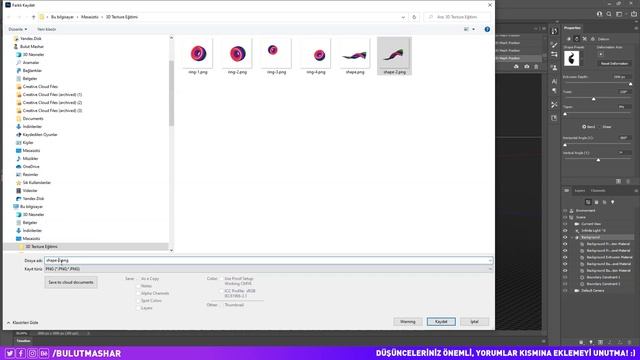Screen dimensions: 640x360
Task: Open the view options dropdown arrow
Action: click(x=473, y=29)
